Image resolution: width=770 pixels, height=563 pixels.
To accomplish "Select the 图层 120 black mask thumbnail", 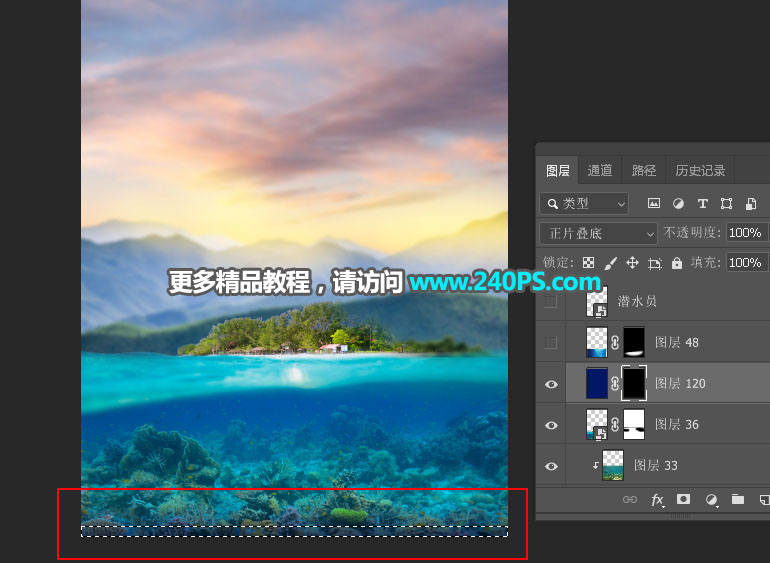I will [x=634, y=383].
